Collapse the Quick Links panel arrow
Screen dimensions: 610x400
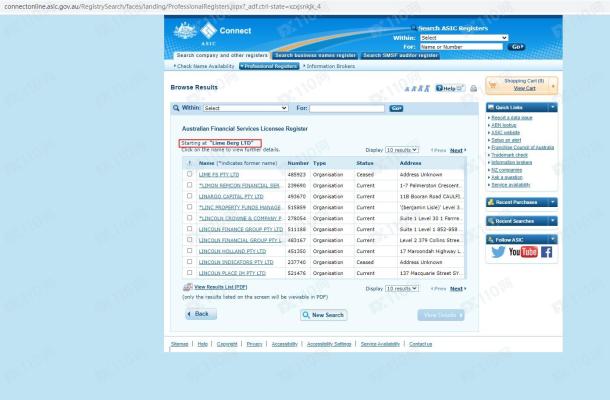553,107
